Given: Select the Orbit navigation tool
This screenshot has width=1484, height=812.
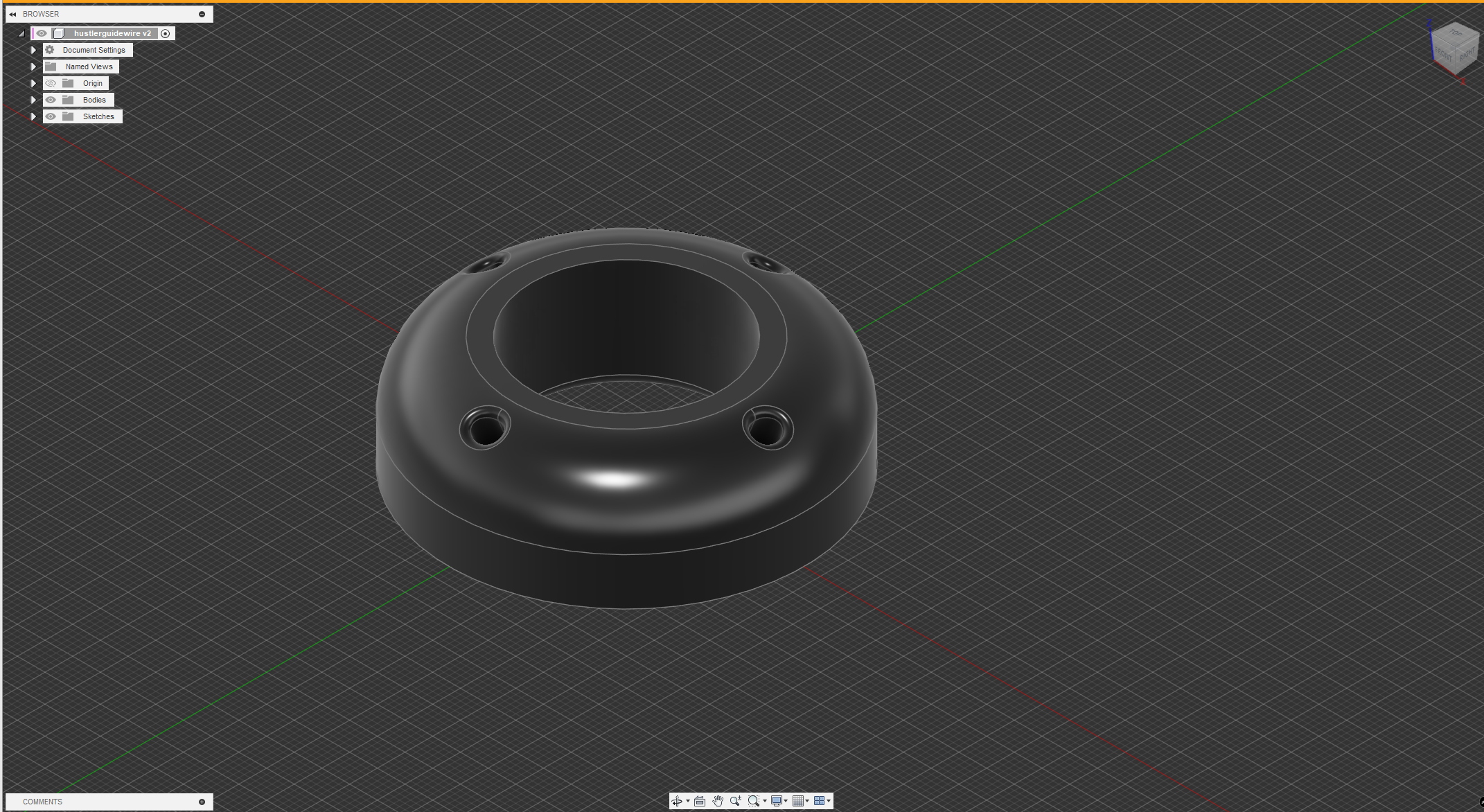Looking at the screenshot, I should [x=676, y=801].
